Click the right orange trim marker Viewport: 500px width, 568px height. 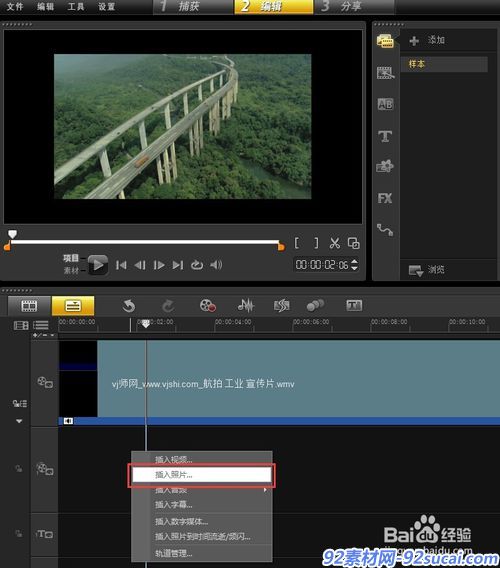[x=282, y=247]
